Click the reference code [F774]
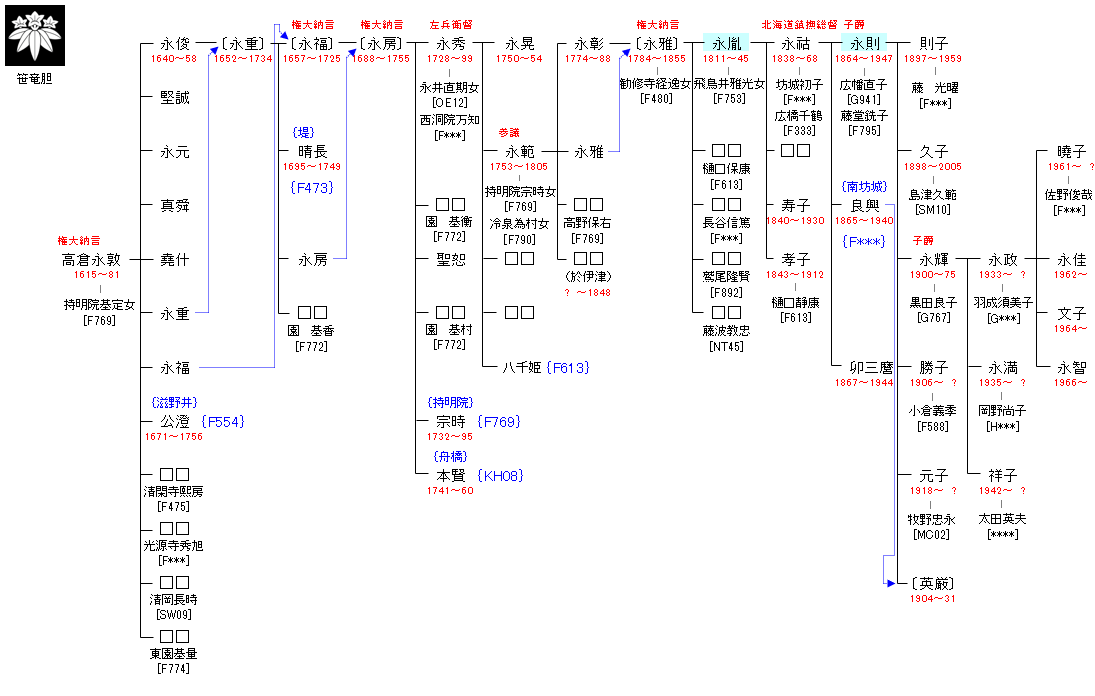This screenshot has height=696, width=1095. [173, 669]
